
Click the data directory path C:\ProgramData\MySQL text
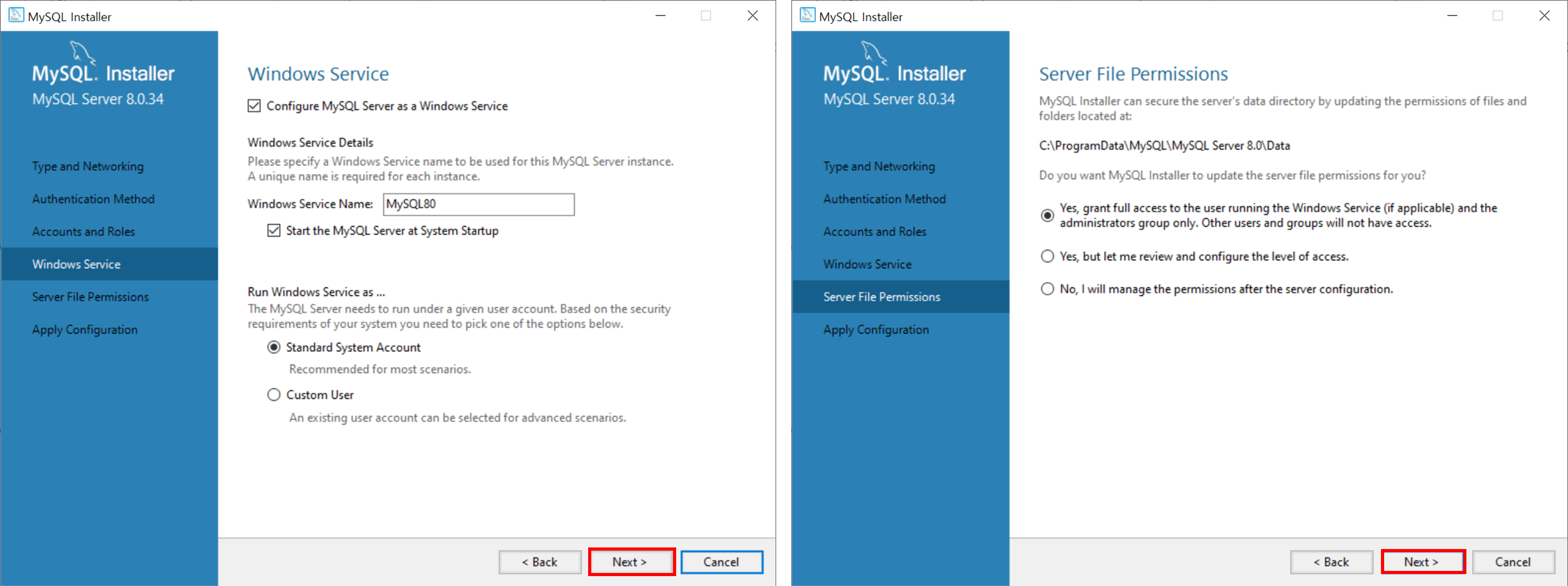click(x=1164, y=145)
